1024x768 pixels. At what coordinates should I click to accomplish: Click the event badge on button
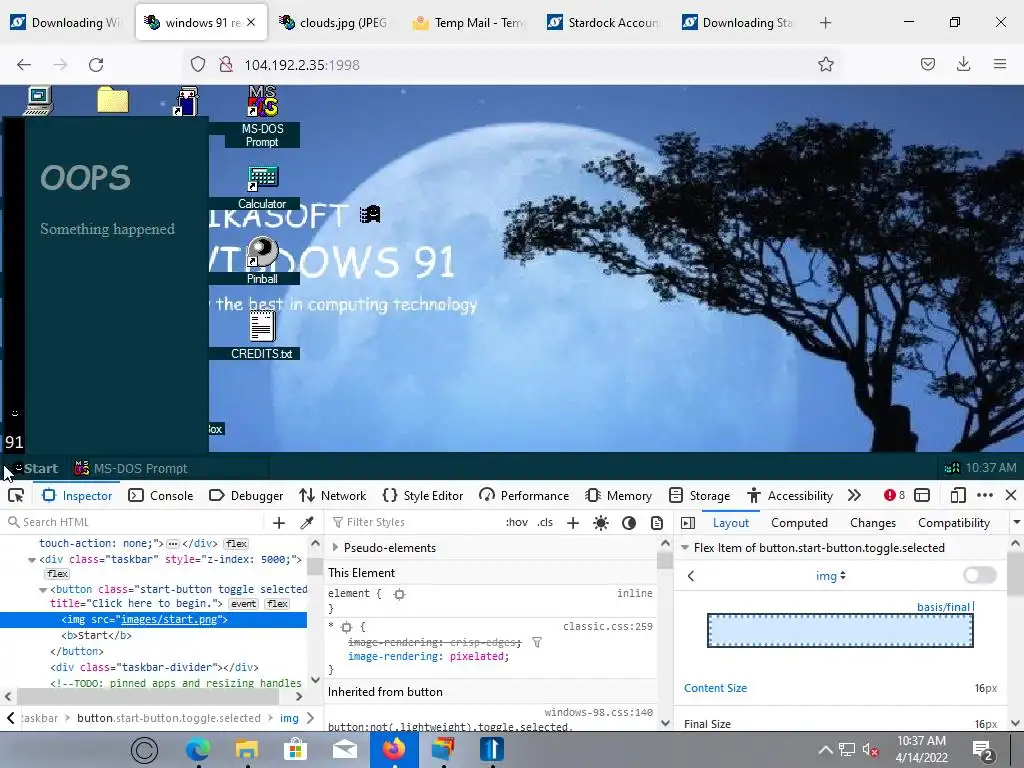244,604
